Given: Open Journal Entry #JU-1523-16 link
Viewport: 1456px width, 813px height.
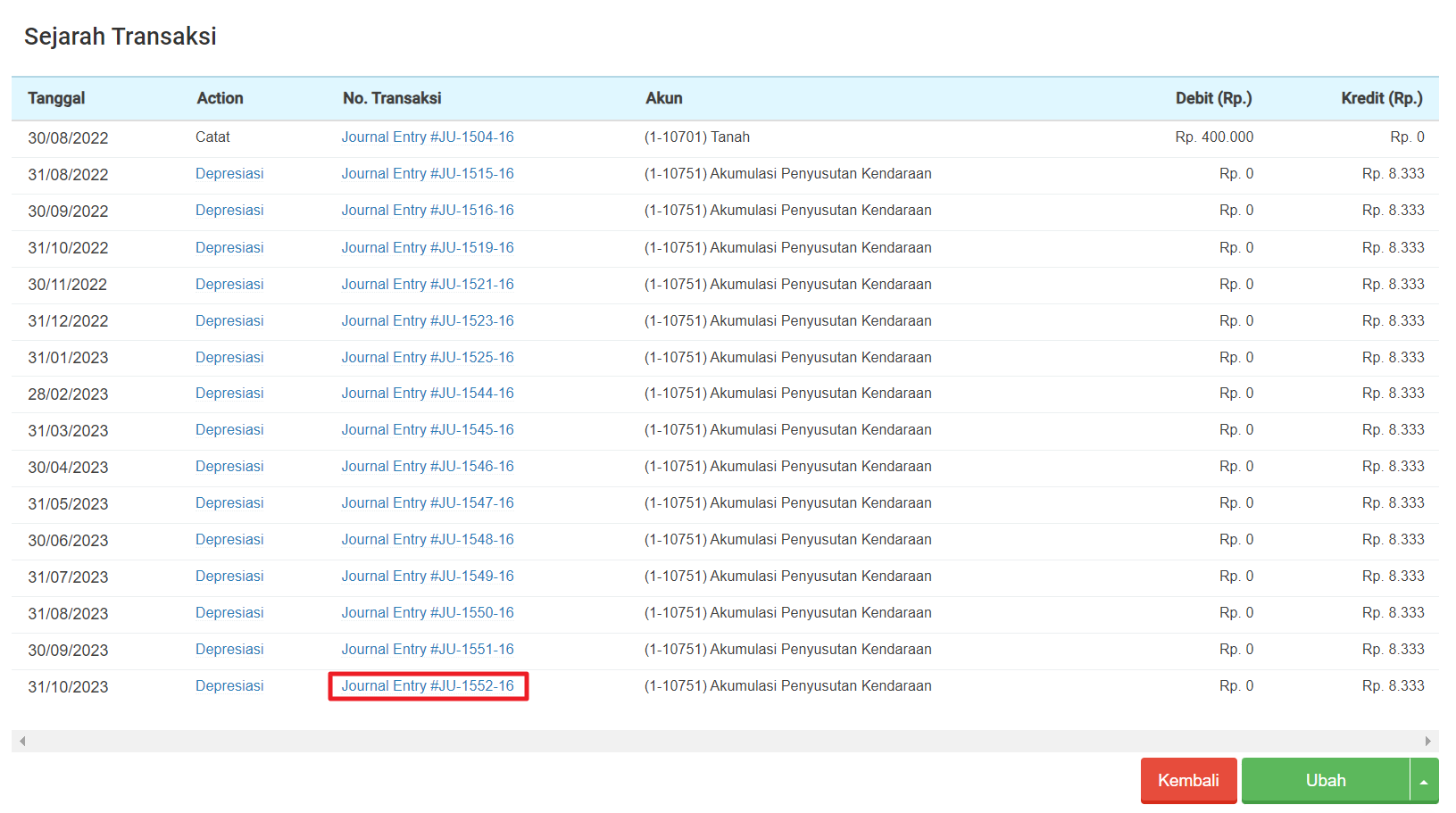Looking at the screenshot, I should point(428,321).
